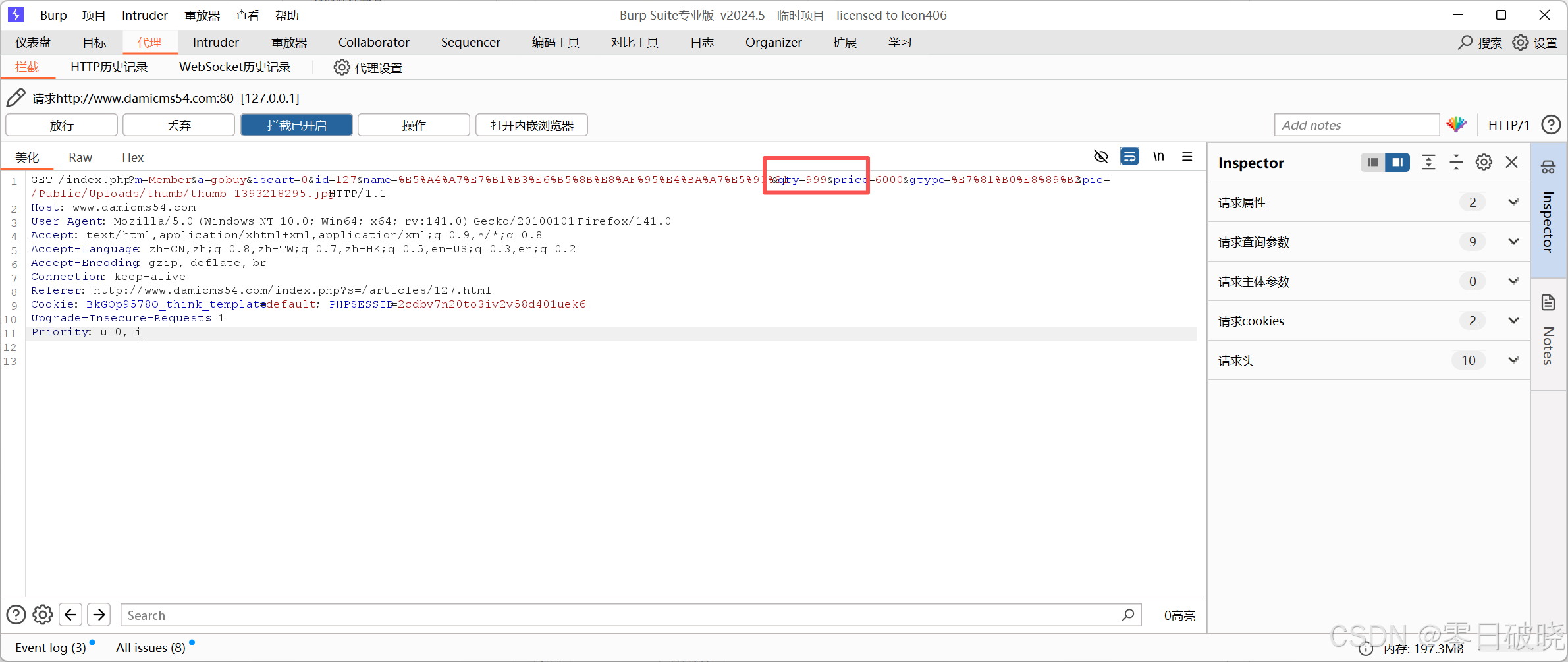Open the 查看 menu
The width and height of the screenshot is (1568, 662).
[248, 15]
